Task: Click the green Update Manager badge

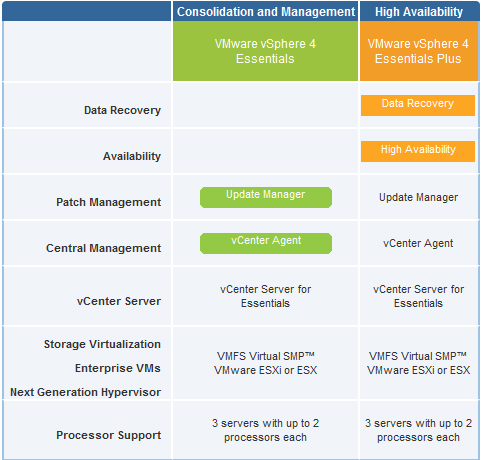Action: (x=266, y=197)
